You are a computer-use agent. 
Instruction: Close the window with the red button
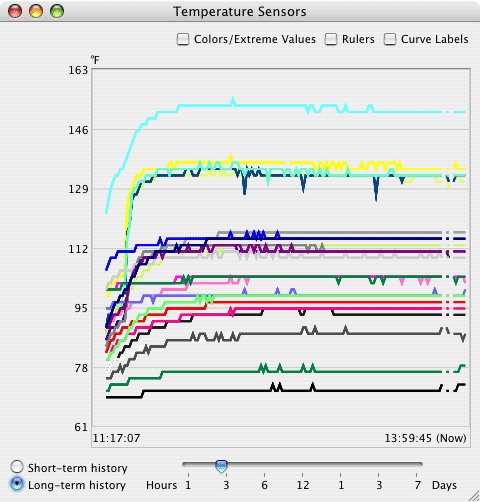click(x=15, y=11)
